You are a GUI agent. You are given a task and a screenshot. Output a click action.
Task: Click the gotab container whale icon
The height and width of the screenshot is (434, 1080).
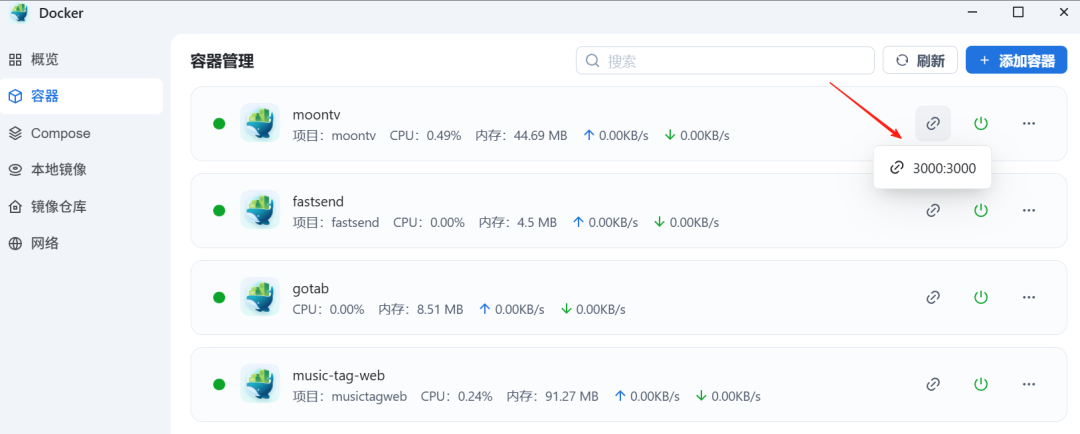[260, 296]
